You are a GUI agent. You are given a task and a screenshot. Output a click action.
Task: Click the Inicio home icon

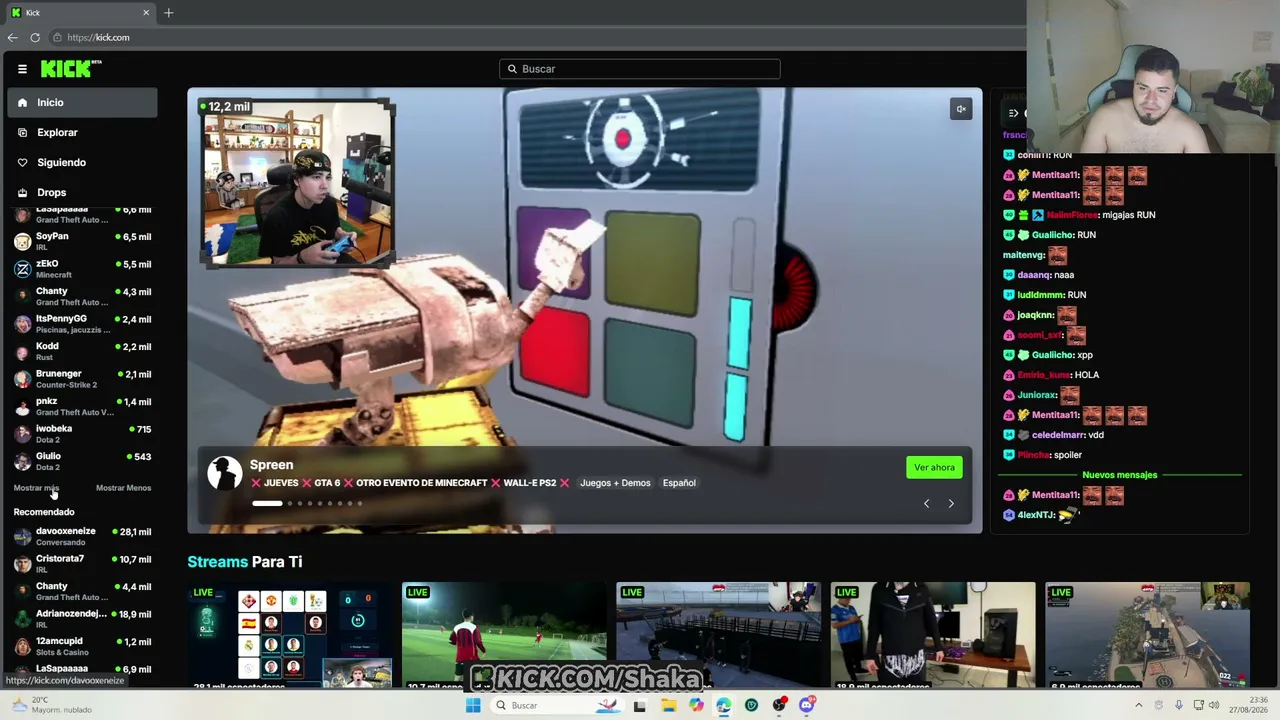pos(22,103)
